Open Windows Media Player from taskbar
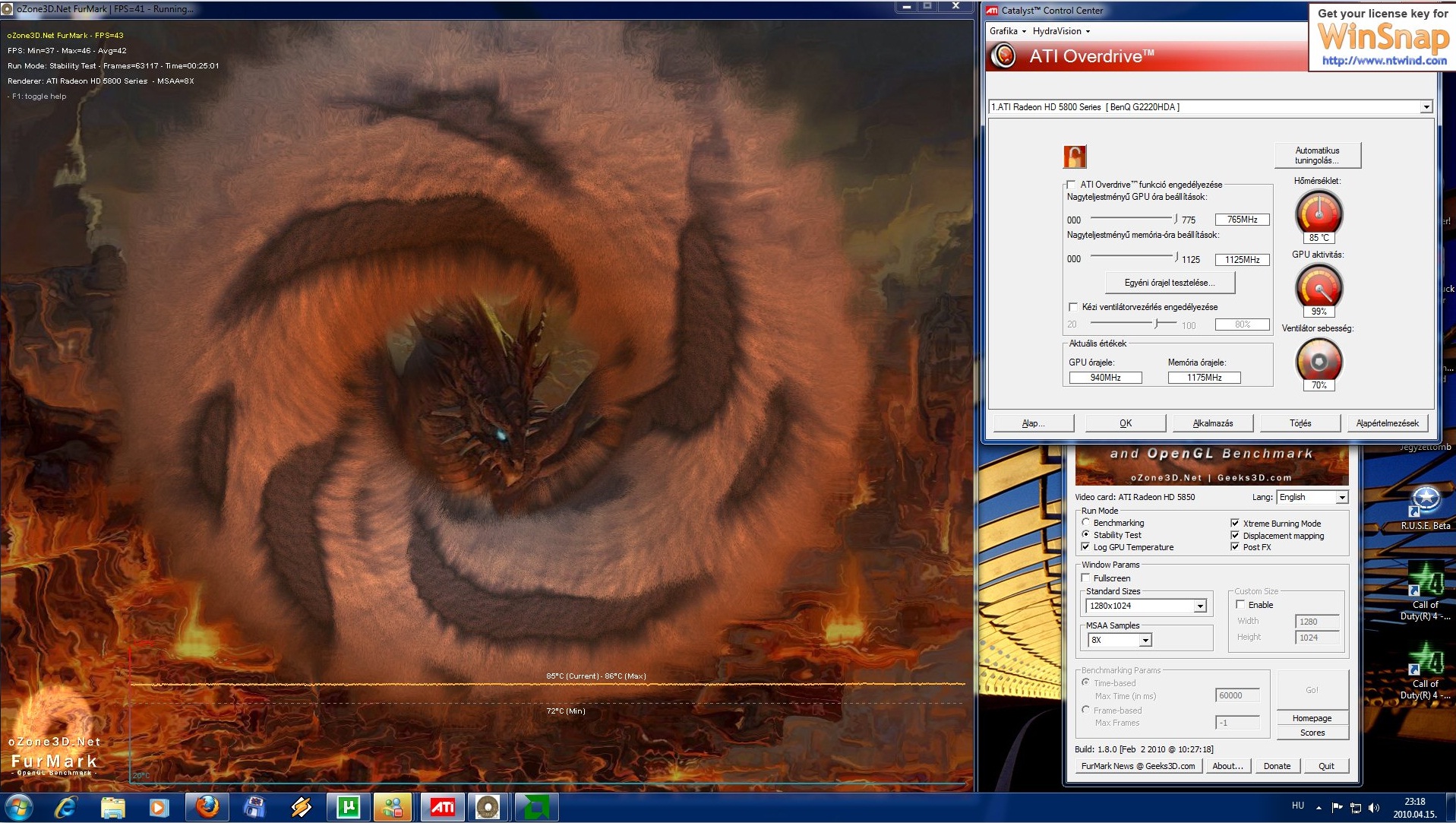The width and height of the screenshot is (1456, 823). tap(159, 807)
